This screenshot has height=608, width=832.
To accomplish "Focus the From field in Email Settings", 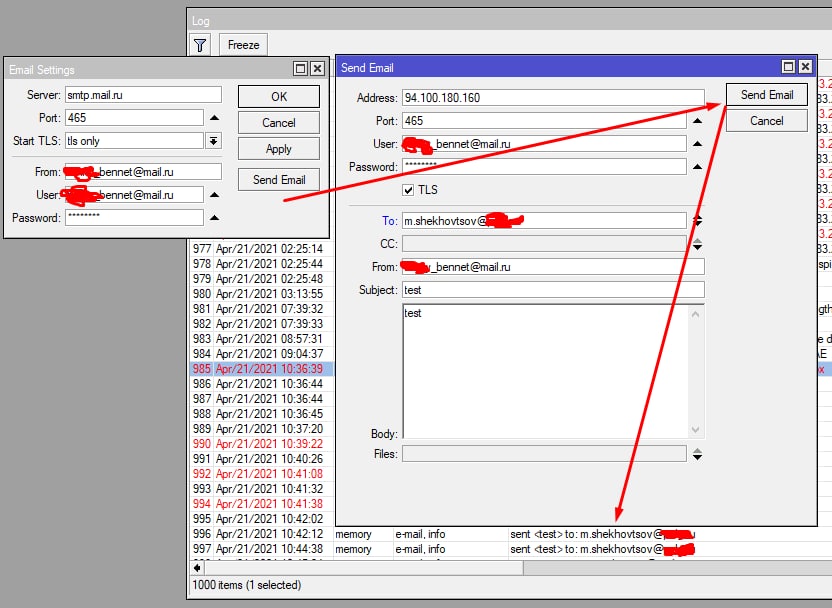I will [143, 172].
